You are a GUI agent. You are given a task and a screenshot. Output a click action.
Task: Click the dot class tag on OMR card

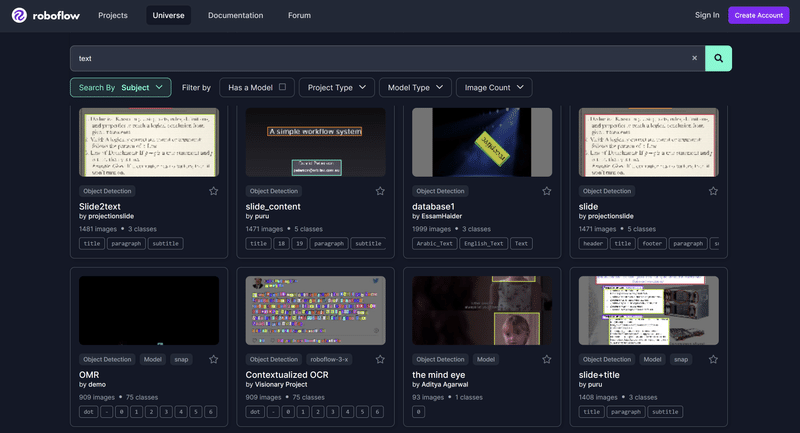88,412
